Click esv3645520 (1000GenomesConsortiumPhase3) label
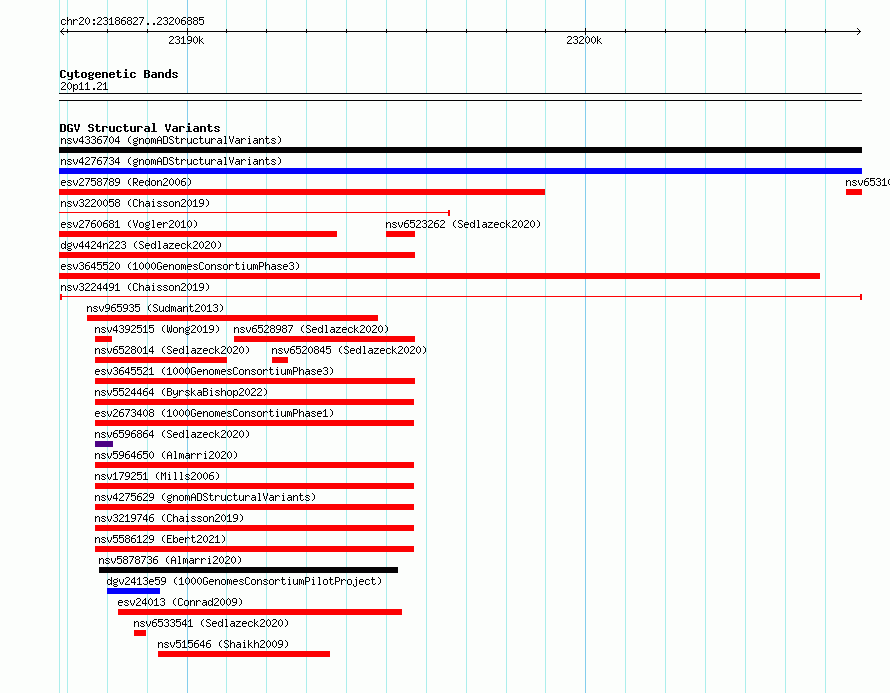Image resolution: width=890 pixels, height=693 pixels. click(180, 266)
